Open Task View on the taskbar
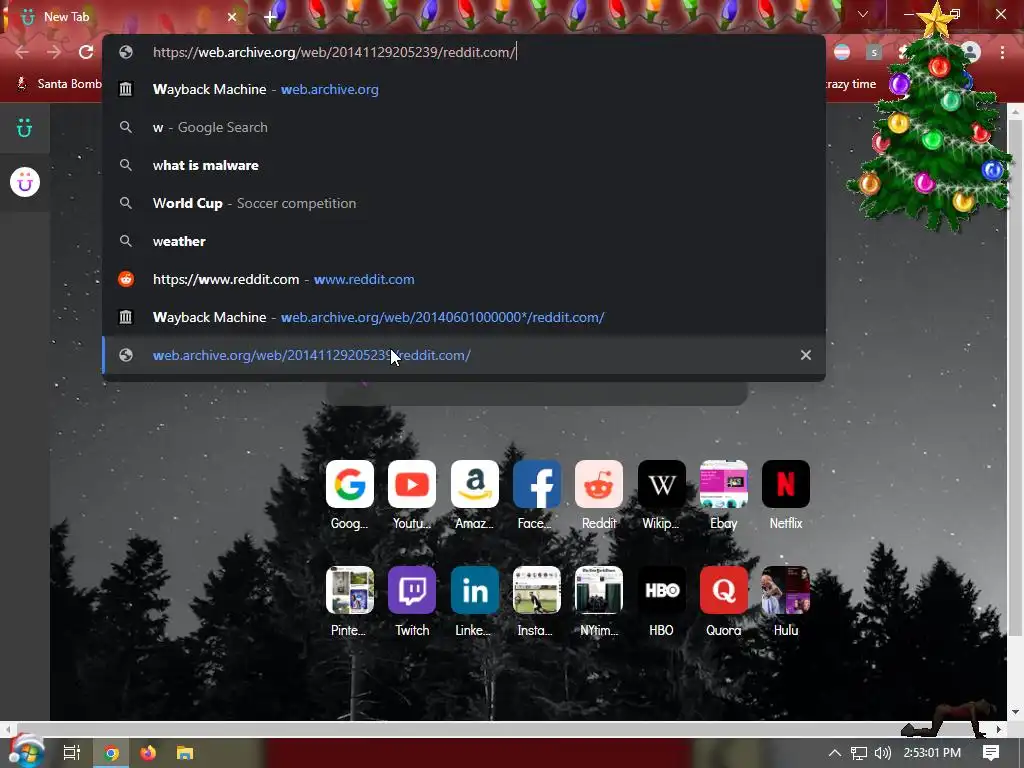 (71, 753)
